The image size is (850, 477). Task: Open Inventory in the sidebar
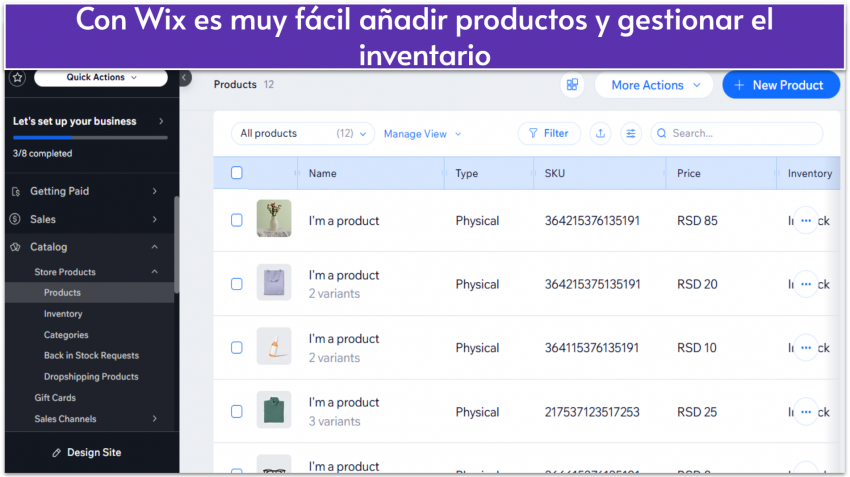pyautogui.click(x=63, y=314)
